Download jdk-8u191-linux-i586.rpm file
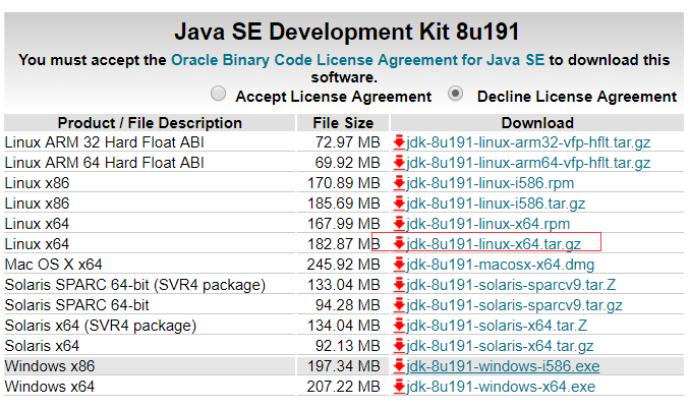 [490, 183]
